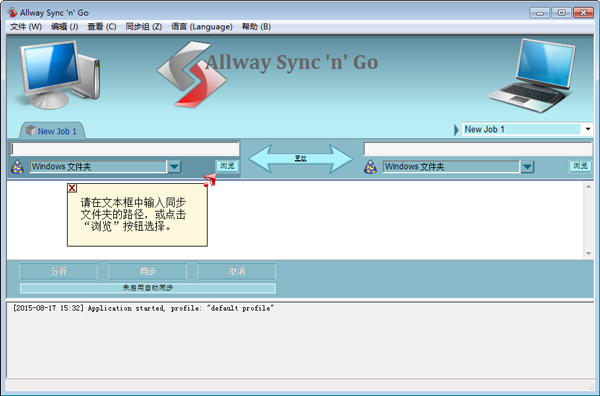The width and height of the screenshot is (600, 396).
Task: Click the Allway Sync logo emblem
Action: click(191, 75)
